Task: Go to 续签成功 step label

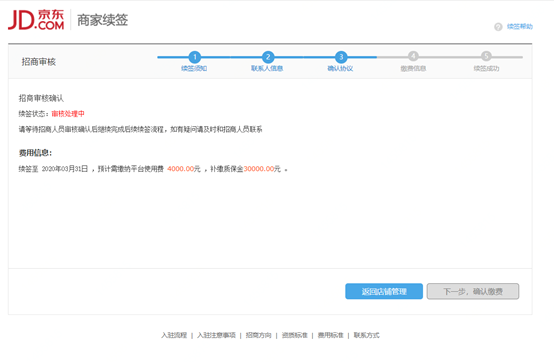Action: (487, 68)
